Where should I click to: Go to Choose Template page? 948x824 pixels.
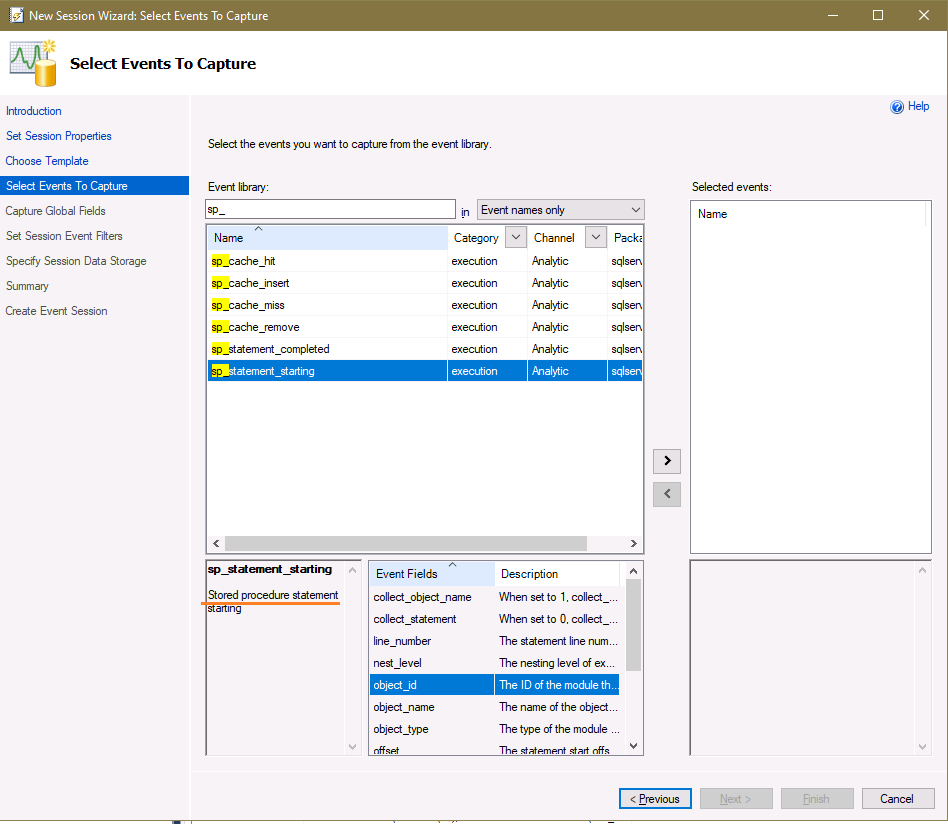47,161
